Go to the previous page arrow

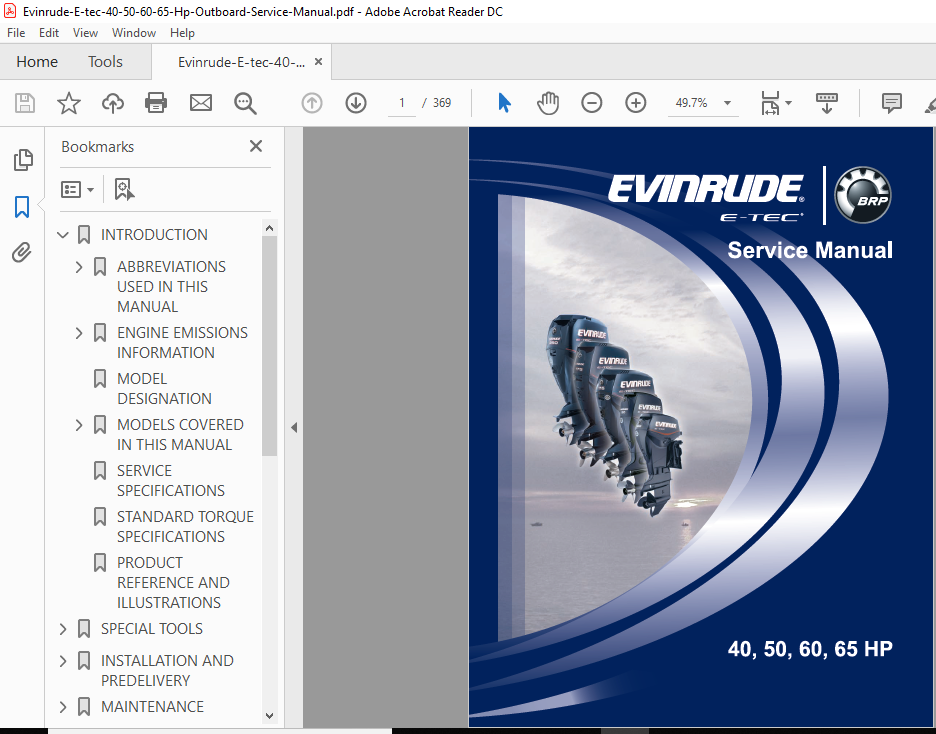(312, 103)
